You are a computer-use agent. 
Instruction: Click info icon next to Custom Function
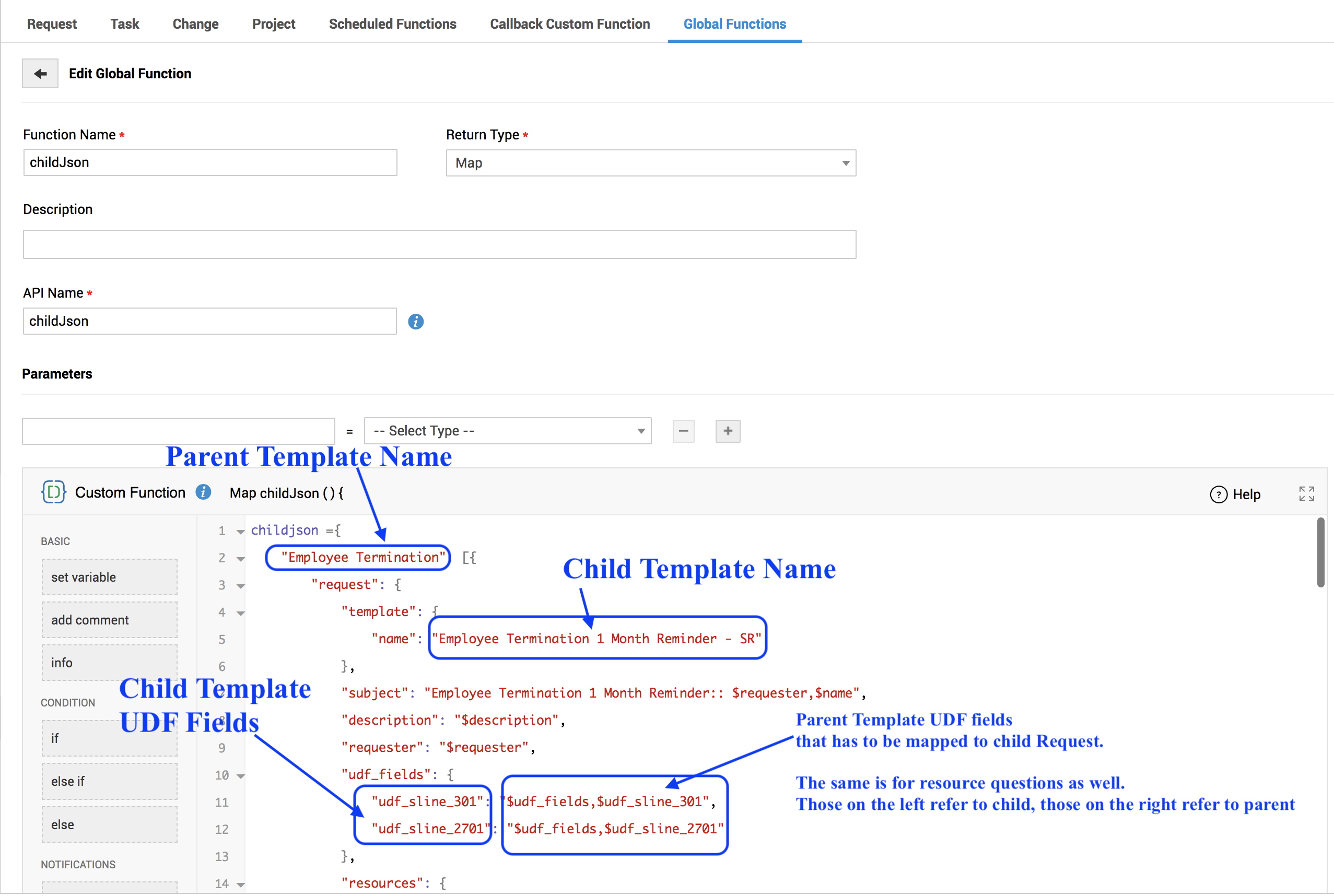(204, 492)
